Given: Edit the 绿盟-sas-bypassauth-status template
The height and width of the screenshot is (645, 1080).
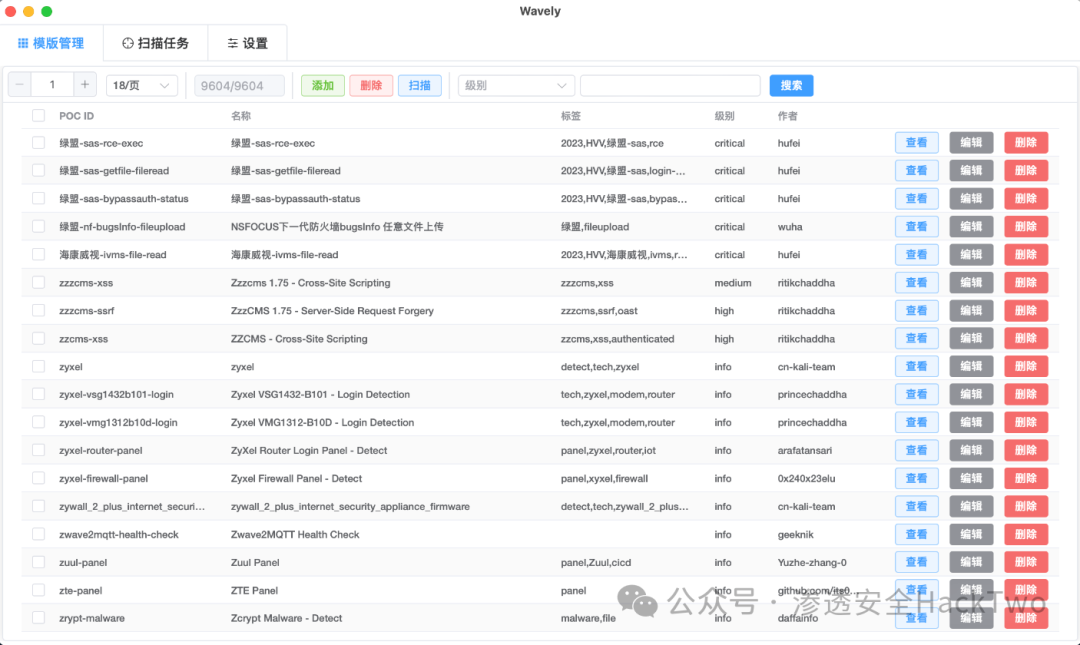Looking at the screenshot, I should (x=971, y=198).
